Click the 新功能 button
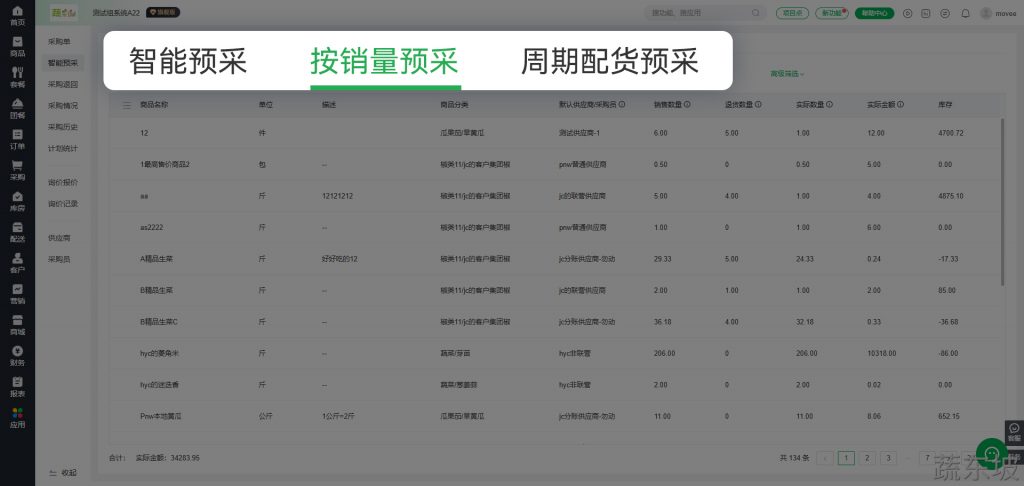 tap(831, 14)
